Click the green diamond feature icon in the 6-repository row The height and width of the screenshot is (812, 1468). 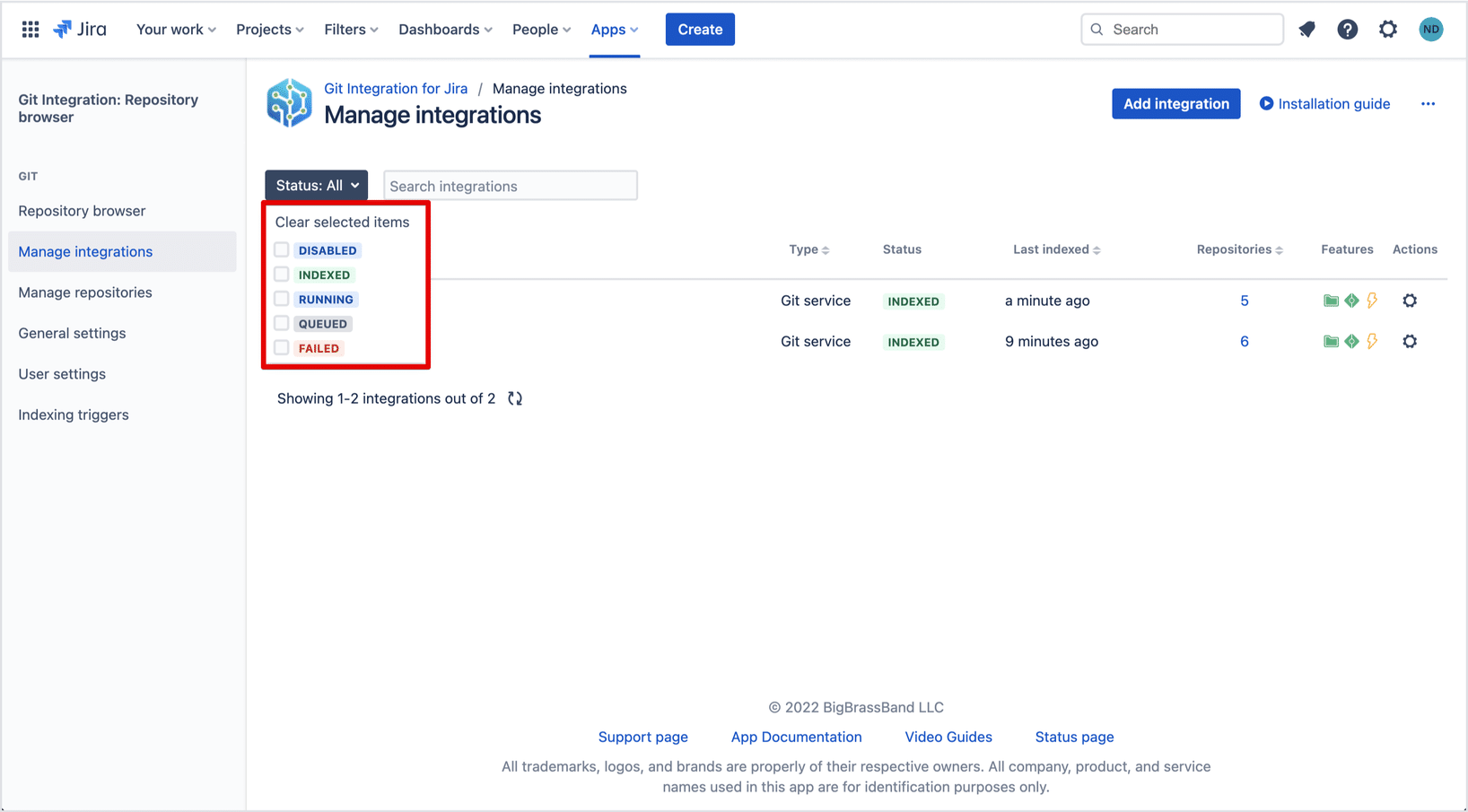[x=1351, y=341]
